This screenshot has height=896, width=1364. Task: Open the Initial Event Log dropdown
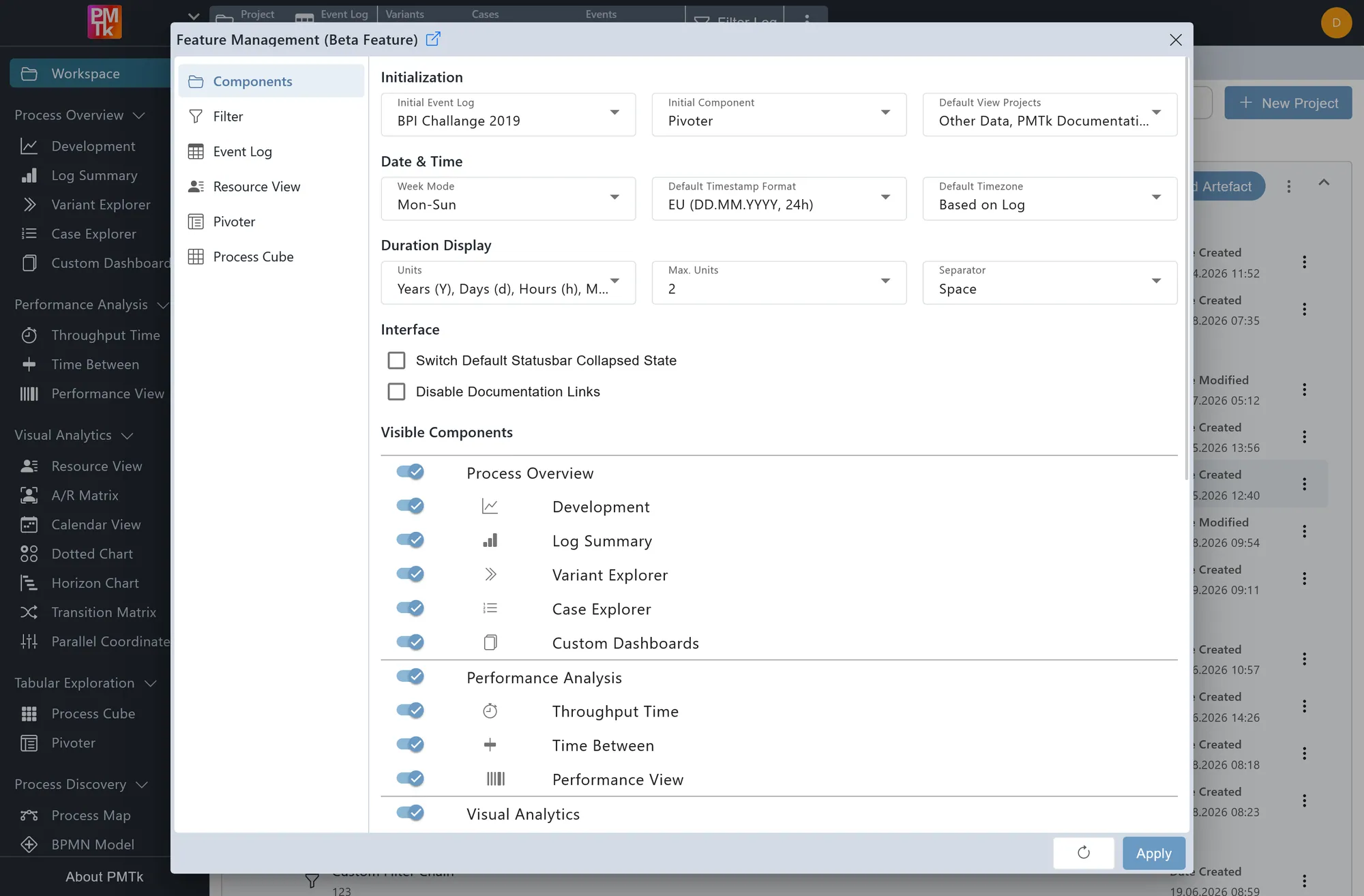(x=508, y=114)
